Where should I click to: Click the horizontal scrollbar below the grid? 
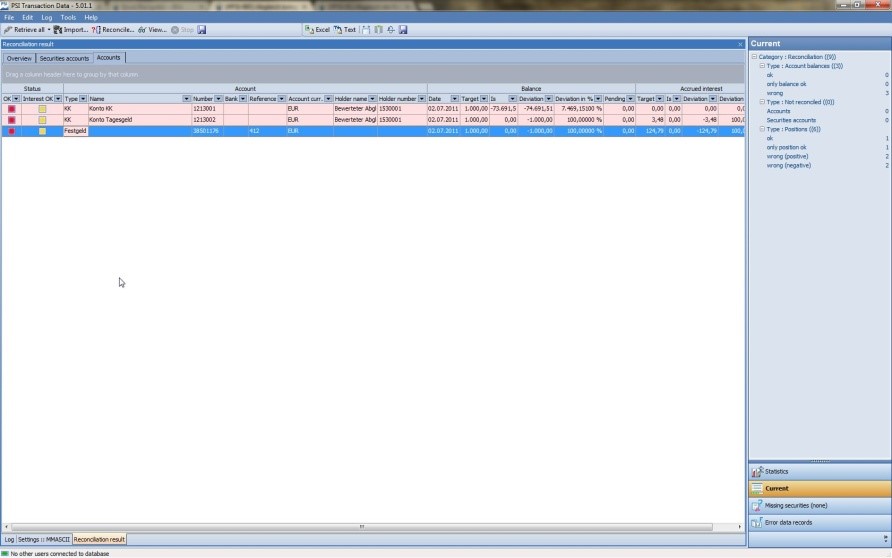point(361,526)
